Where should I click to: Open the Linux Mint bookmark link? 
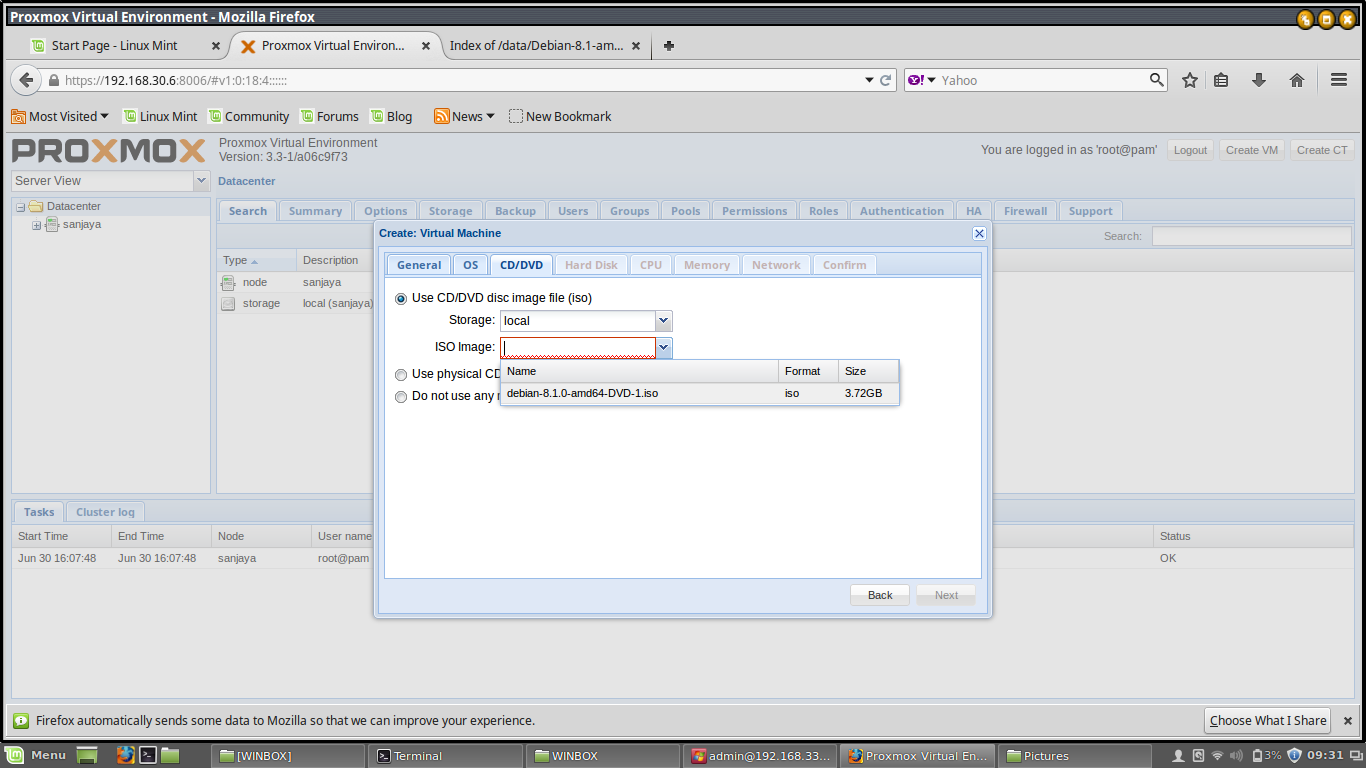click(160, 116)
